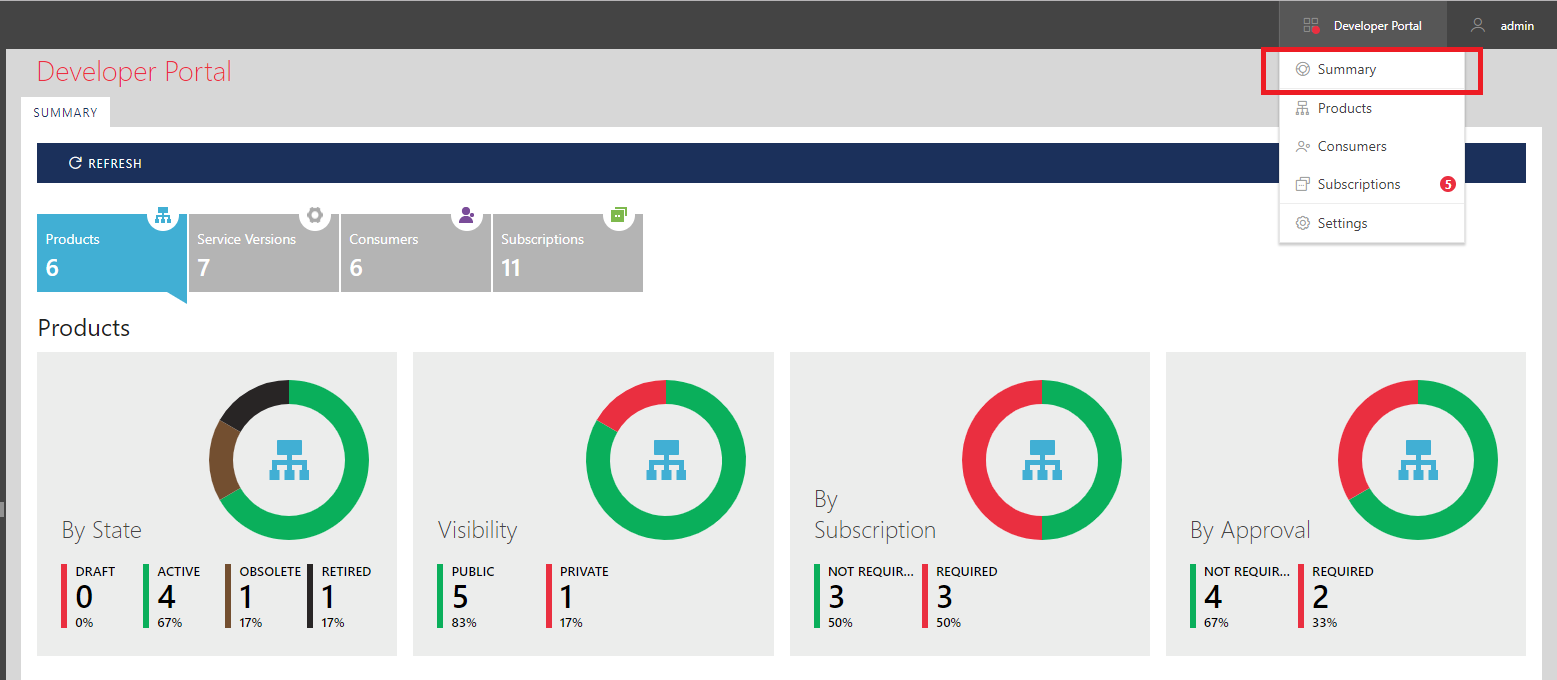Select the Products count tile
1557x680 pixels.
111,253
